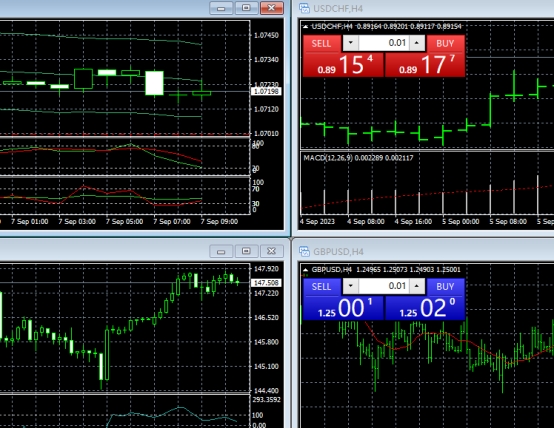Click the USDCHF volume field showing 0.01
Image resolution: width=554 pixels, height=429 pixels.
pos(384,43)
